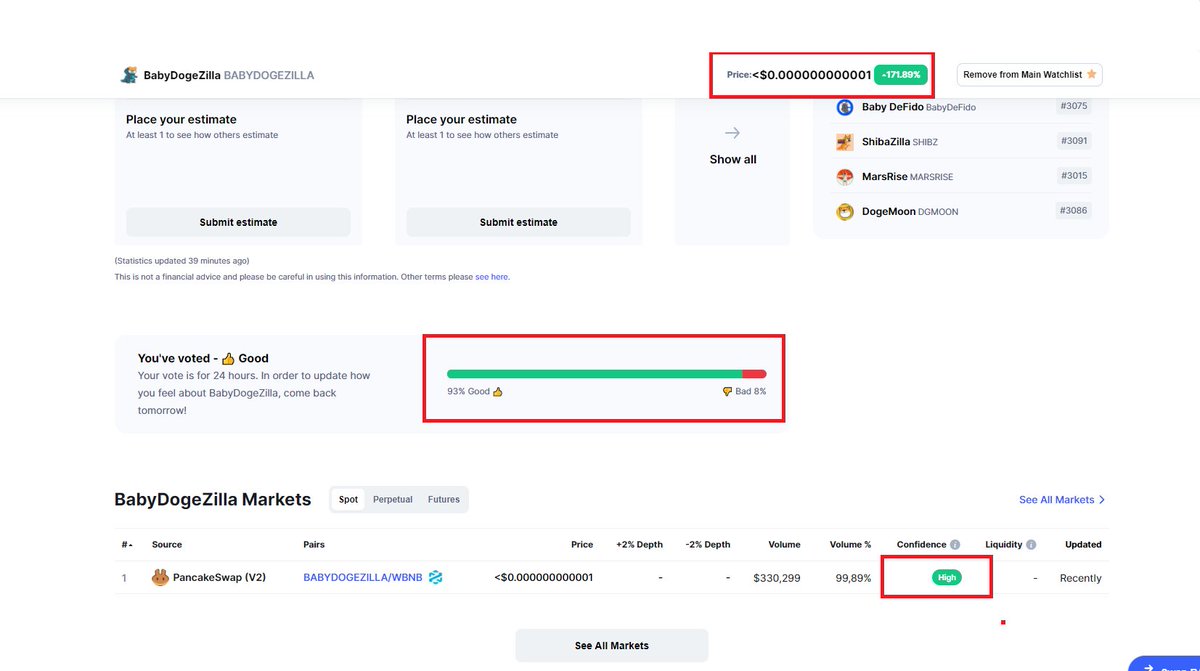The width and height of the screenshot is (1200, 671).
Task: Open ShibaZilla SHIBZ from the list
Action: tap(900, 142)
